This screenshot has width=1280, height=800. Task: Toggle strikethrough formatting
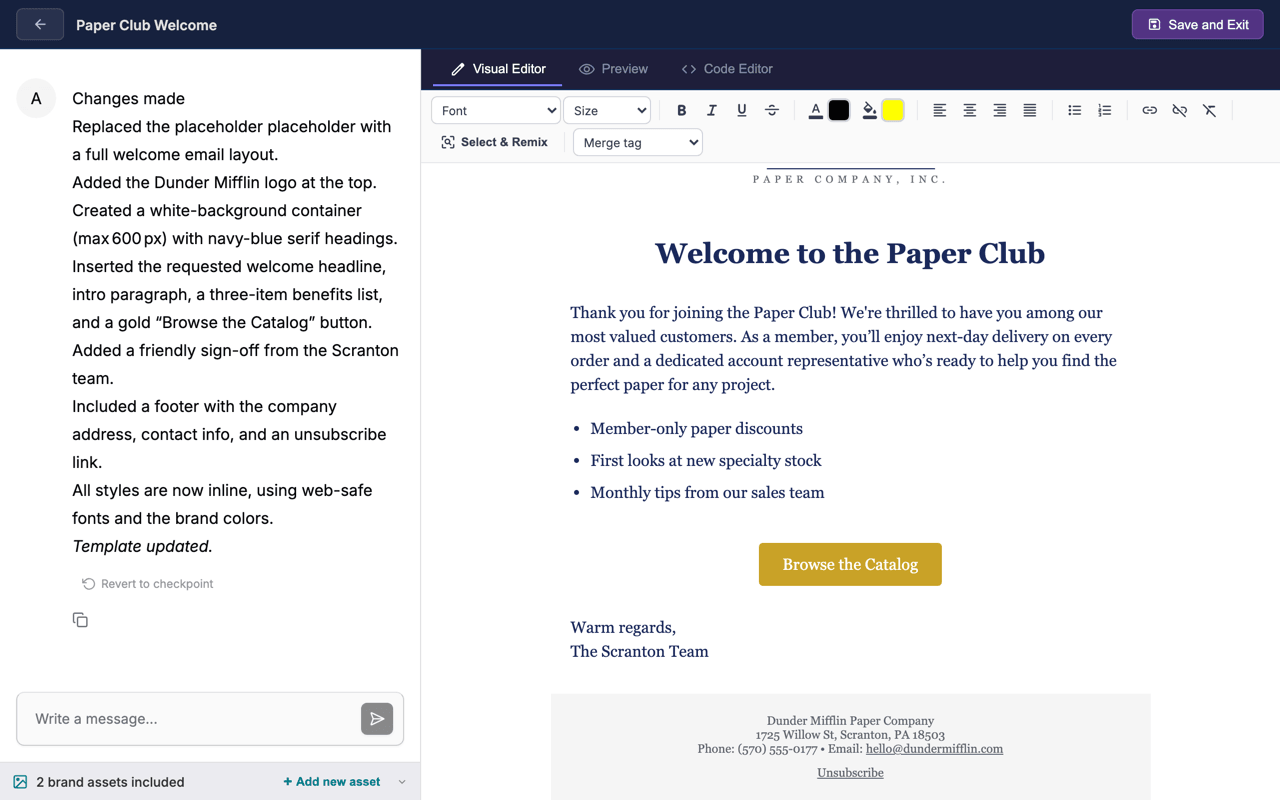point(771,111)
